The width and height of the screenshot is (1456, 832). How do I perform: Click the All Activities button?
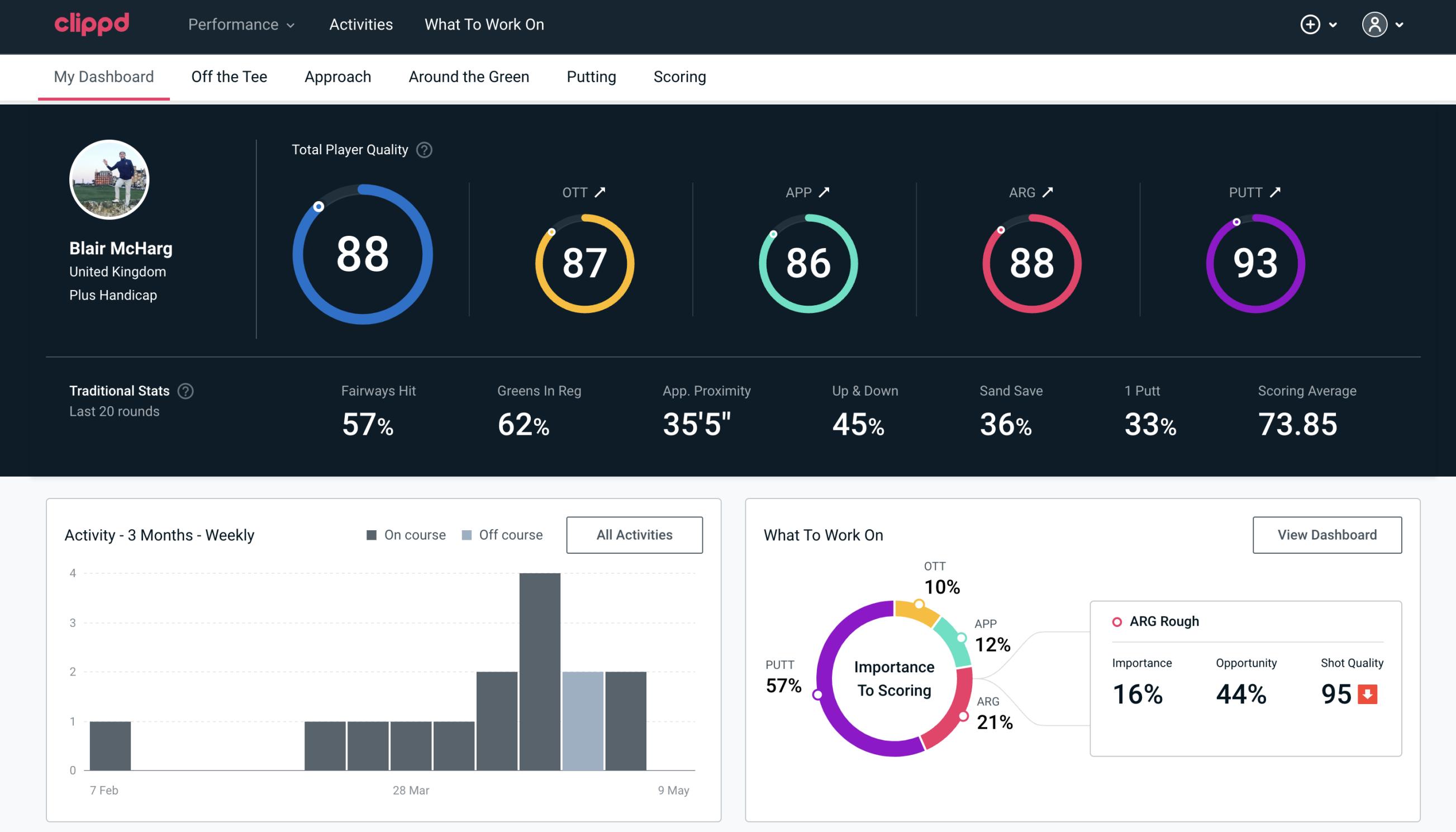point(634,534)
